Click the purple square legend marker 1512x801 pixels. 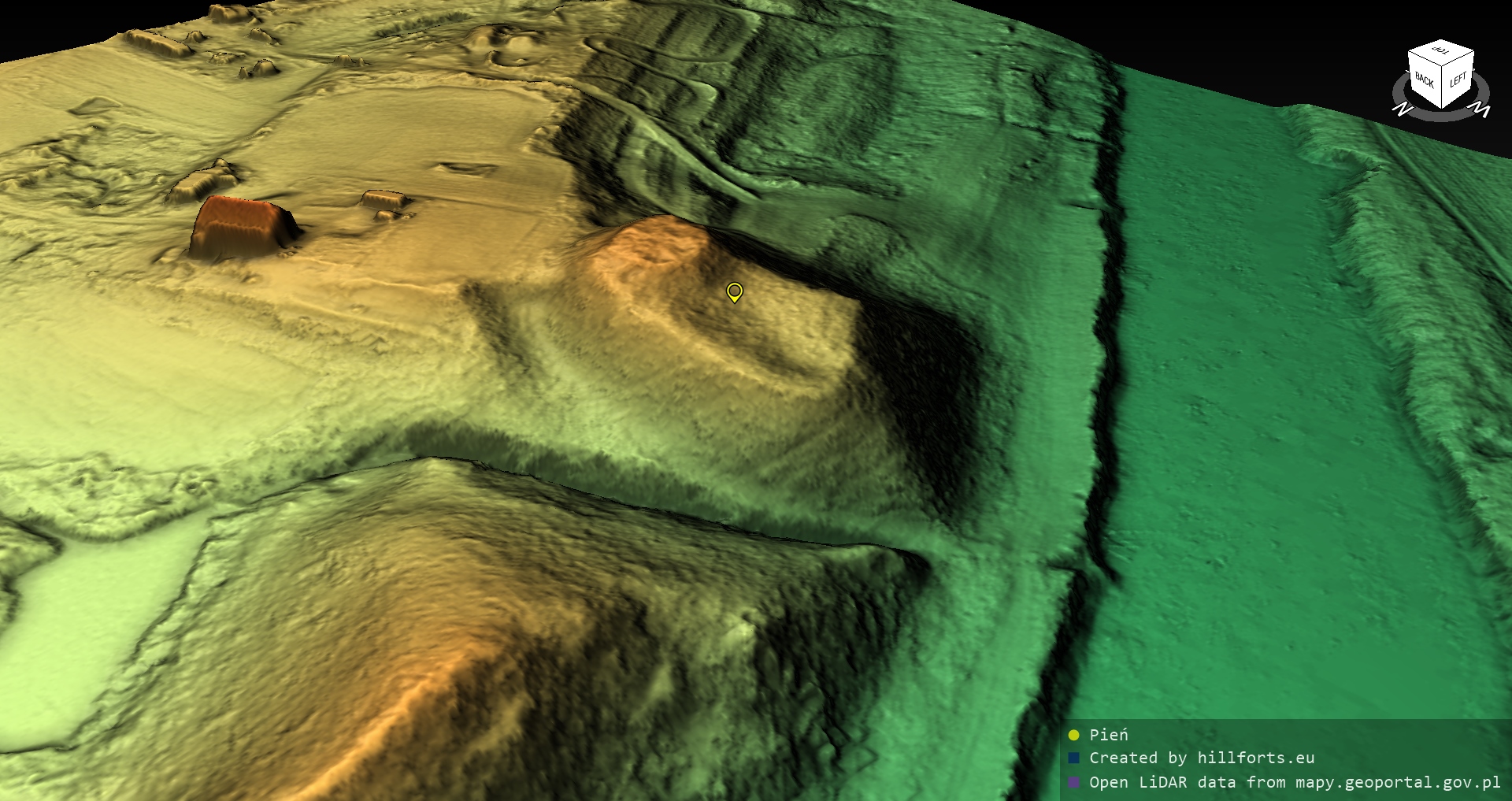point(1073,783)
